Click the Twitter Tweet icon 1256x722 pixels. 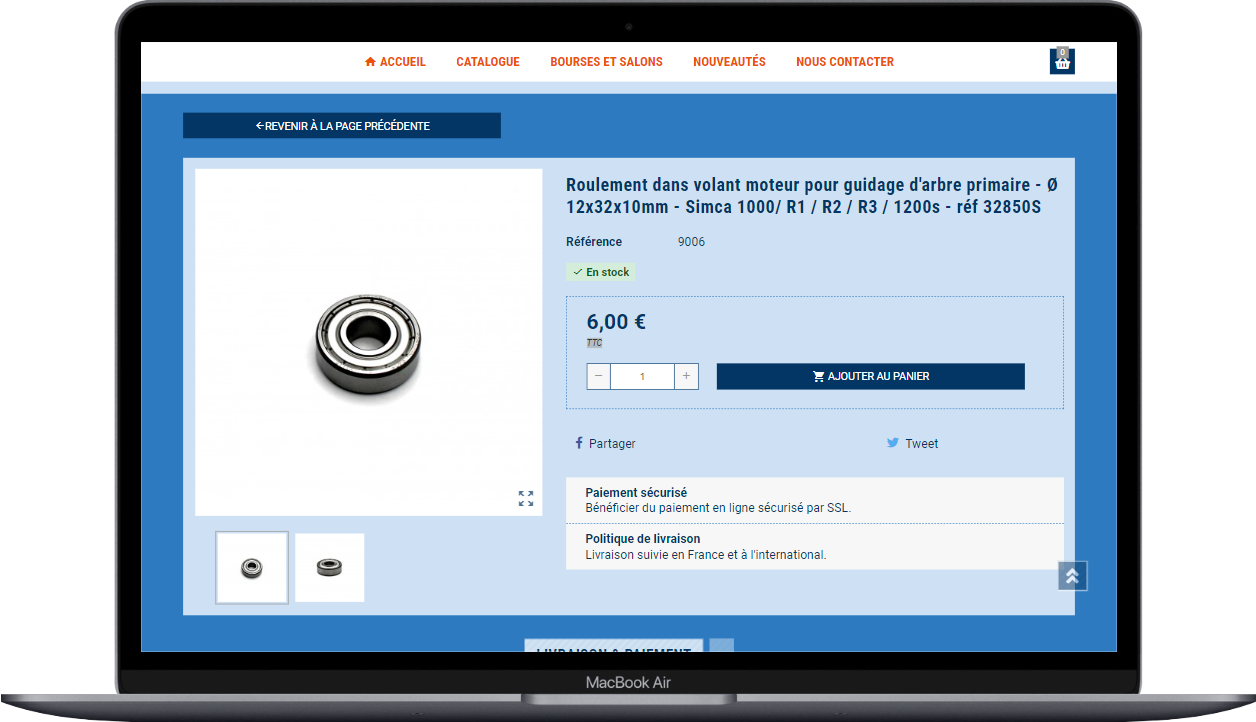click(892, 443)
